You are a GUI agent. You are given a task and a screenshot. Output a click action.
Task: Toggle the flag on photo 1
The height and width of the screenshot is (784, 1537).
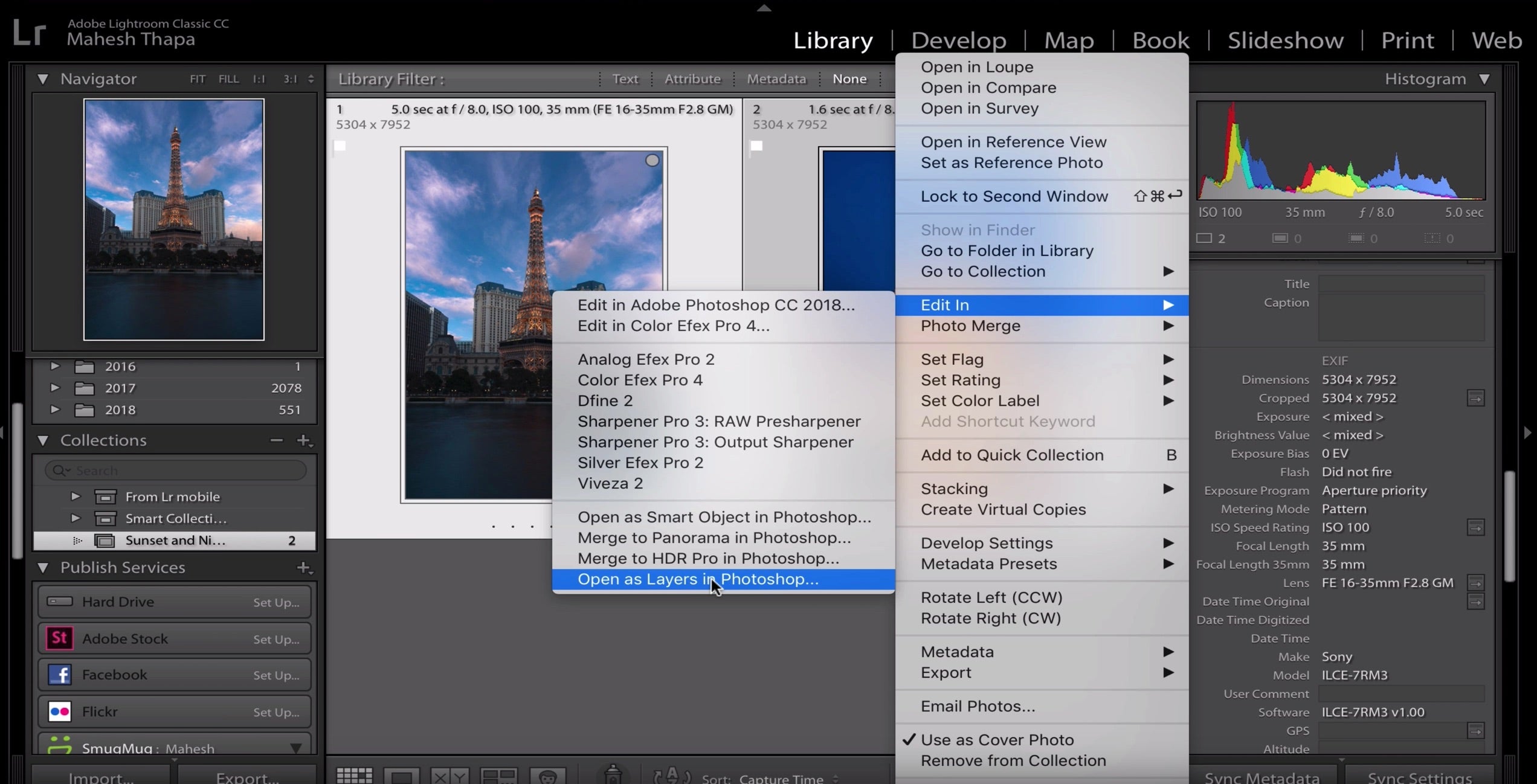[340, 146]
